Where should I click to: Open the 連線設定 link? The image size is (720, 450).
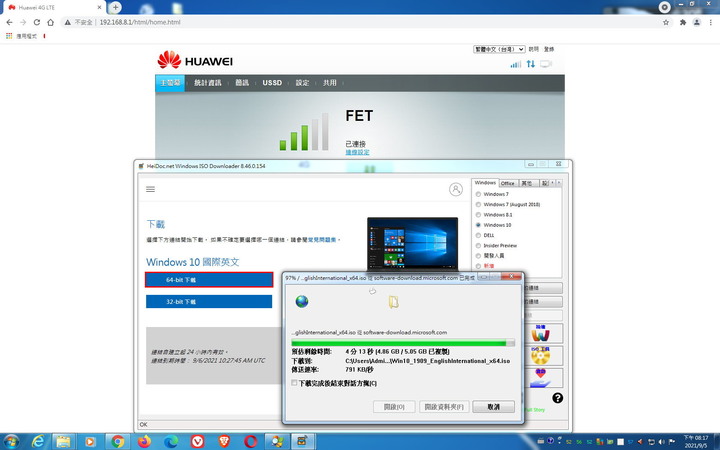[x=357, y=152]
